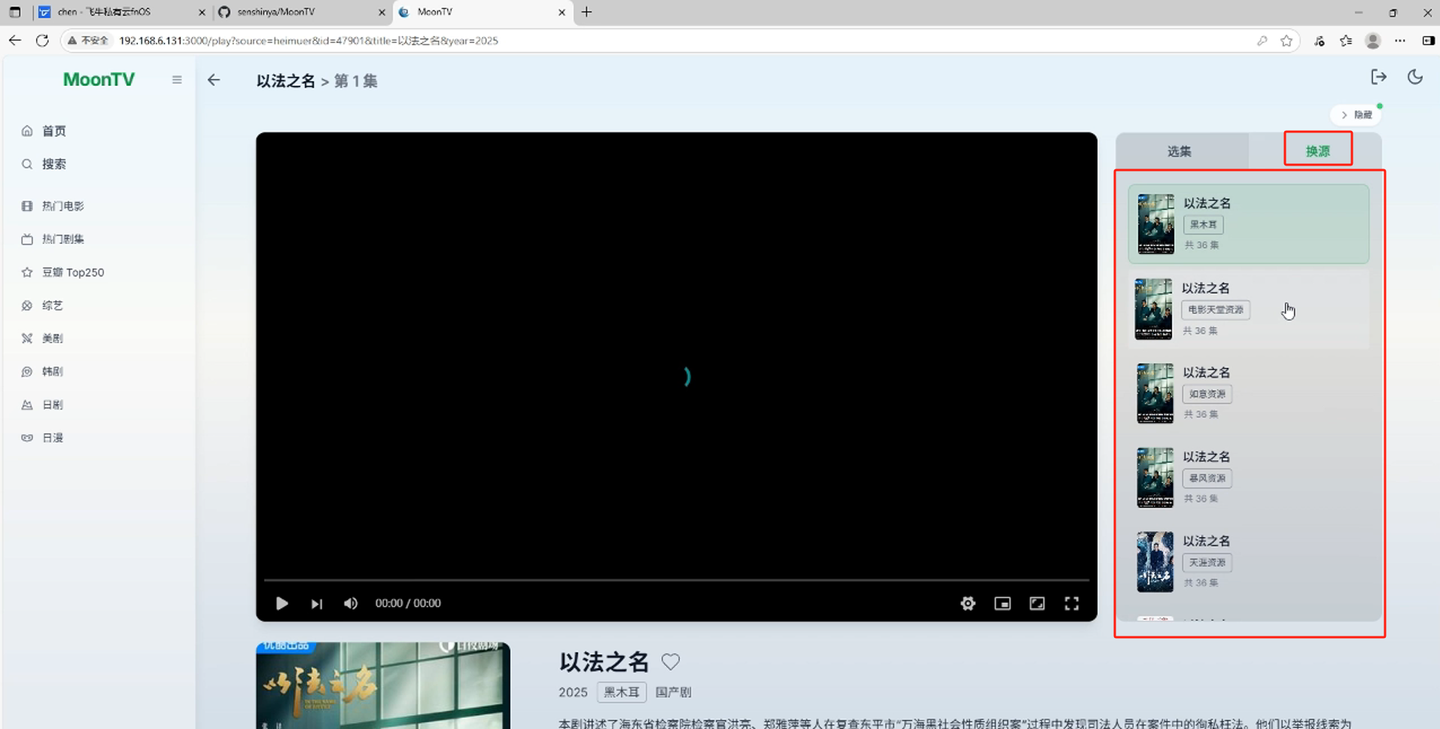Favorite the show with the heart icon
This screenshot has width=1440, height=729.
[x=670, y=661]
